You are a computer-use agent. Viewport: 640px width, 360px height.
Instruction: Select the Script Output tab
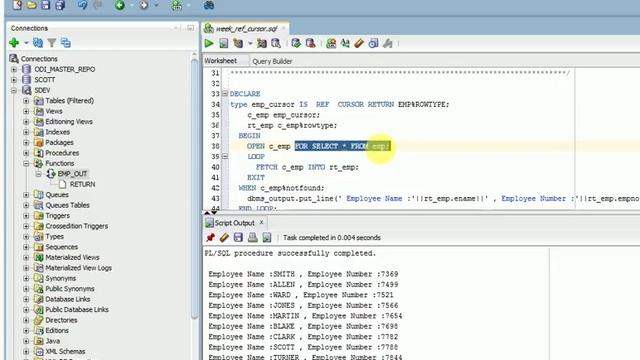[234, 223]
